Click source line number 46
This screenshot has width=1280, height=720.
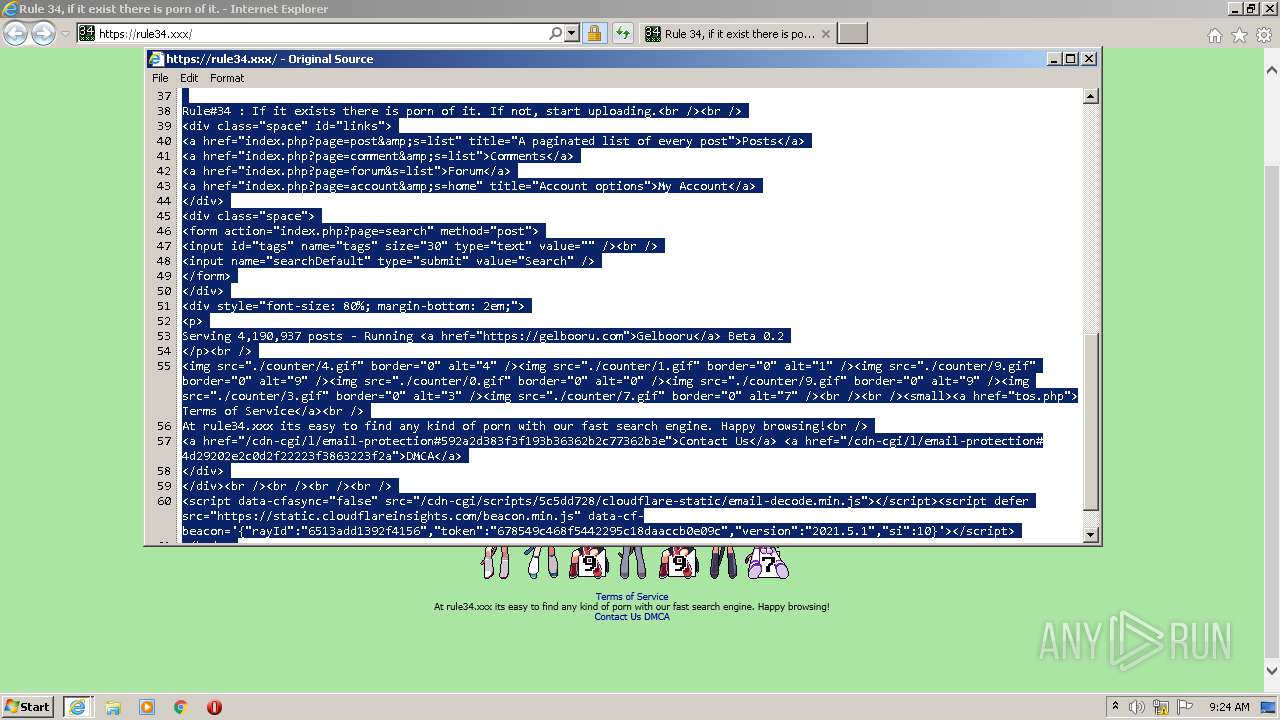click(164, 231)
